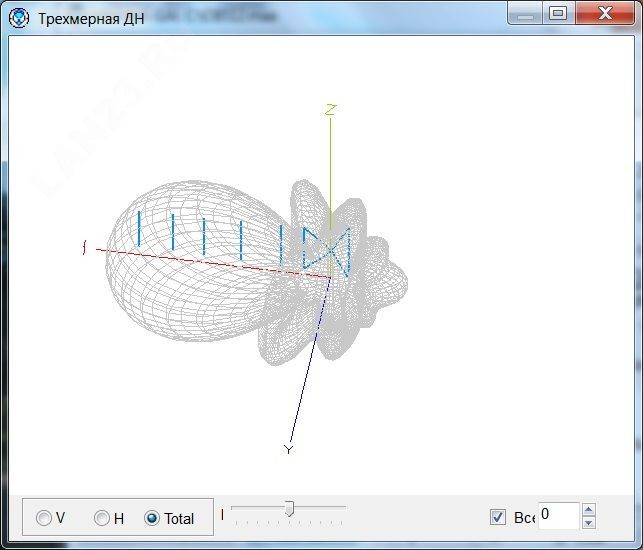Viewport: 643px width, 550px height.
Task: Select the H polarization radio button
Action: (x=101, y=518)
